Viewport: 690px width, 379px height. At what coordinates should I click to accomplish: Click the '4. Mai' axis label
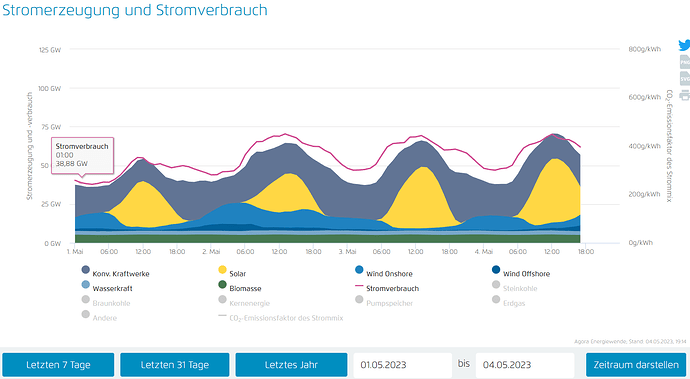(484, 252)
